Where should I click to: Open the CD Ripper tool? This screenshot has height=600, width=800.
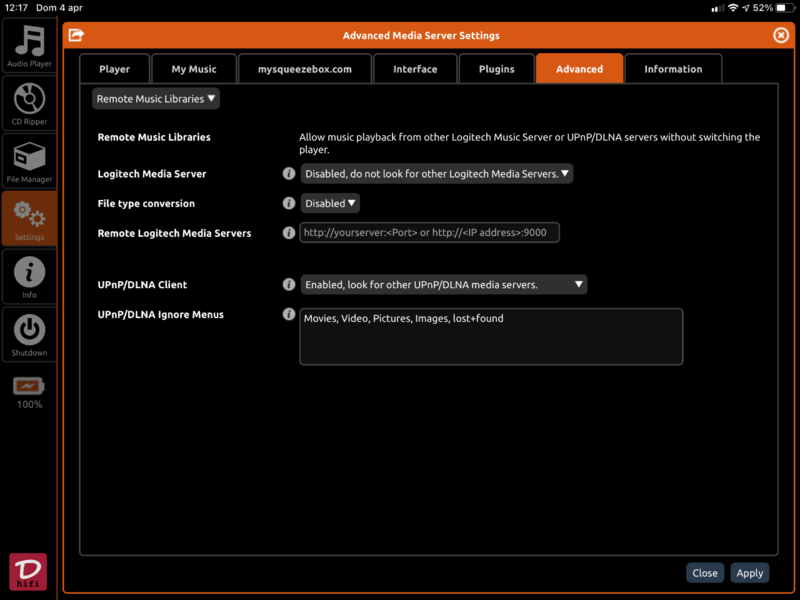tap(29, 104)
